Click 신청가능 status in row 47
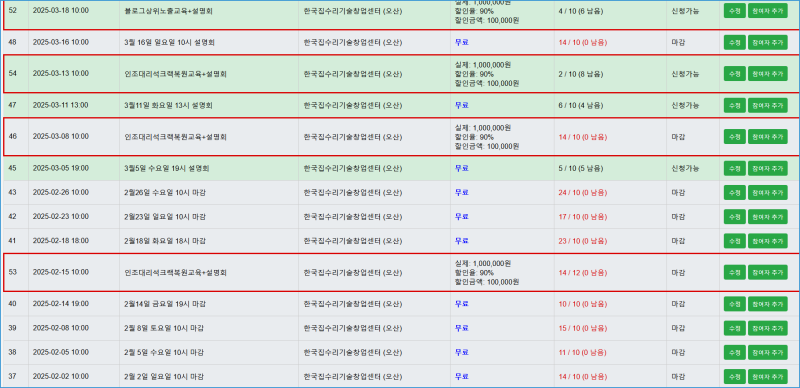 coord(685,105)
